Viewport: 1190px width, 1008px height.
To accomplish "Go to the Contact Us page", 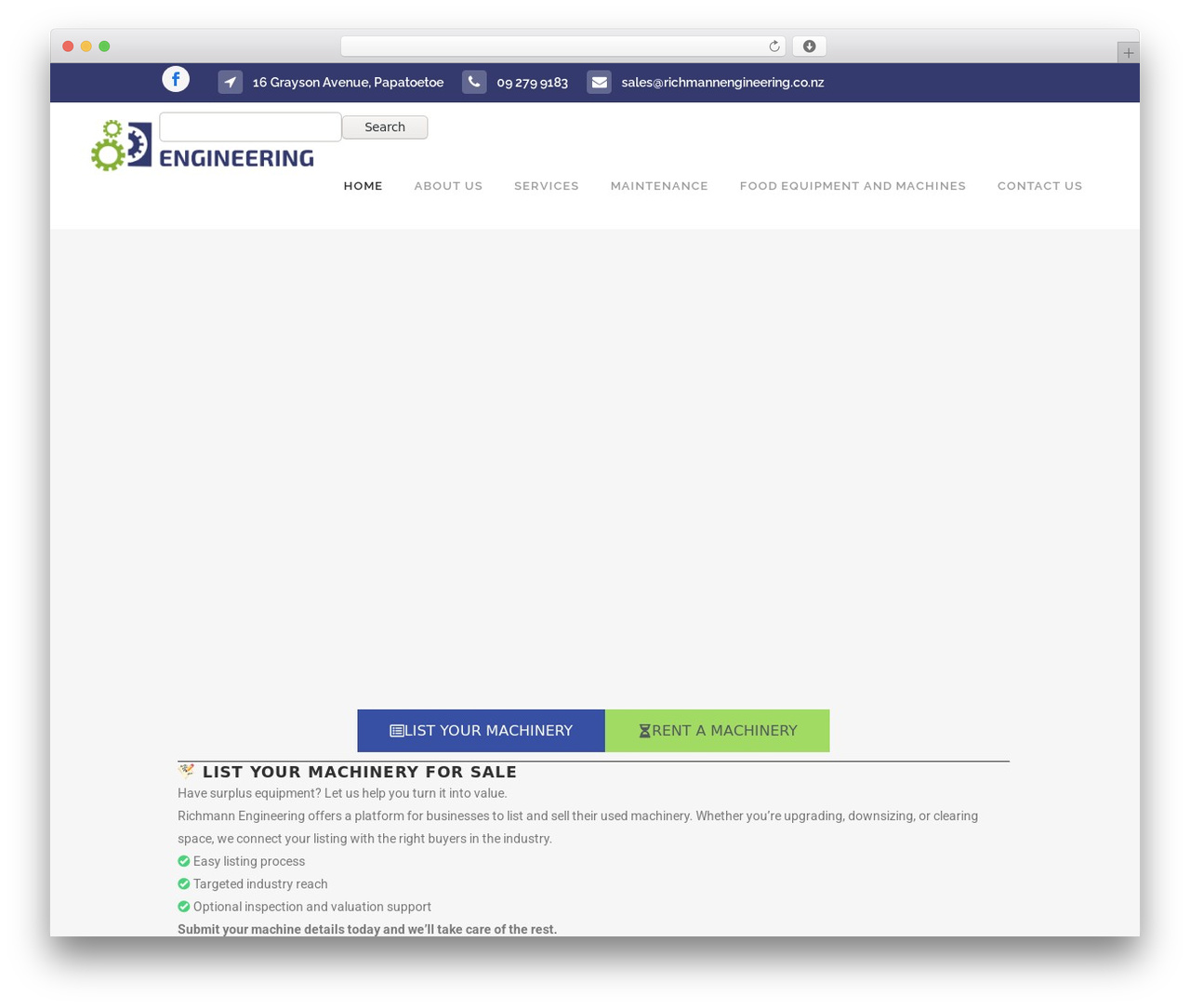I will coord(1039,186).
